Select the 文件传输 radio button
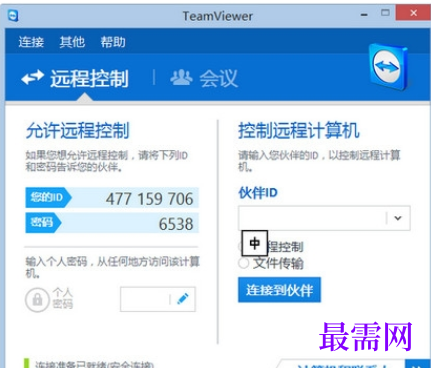The width and height of the screenshot is (431, 368). (x=244, y=263)
